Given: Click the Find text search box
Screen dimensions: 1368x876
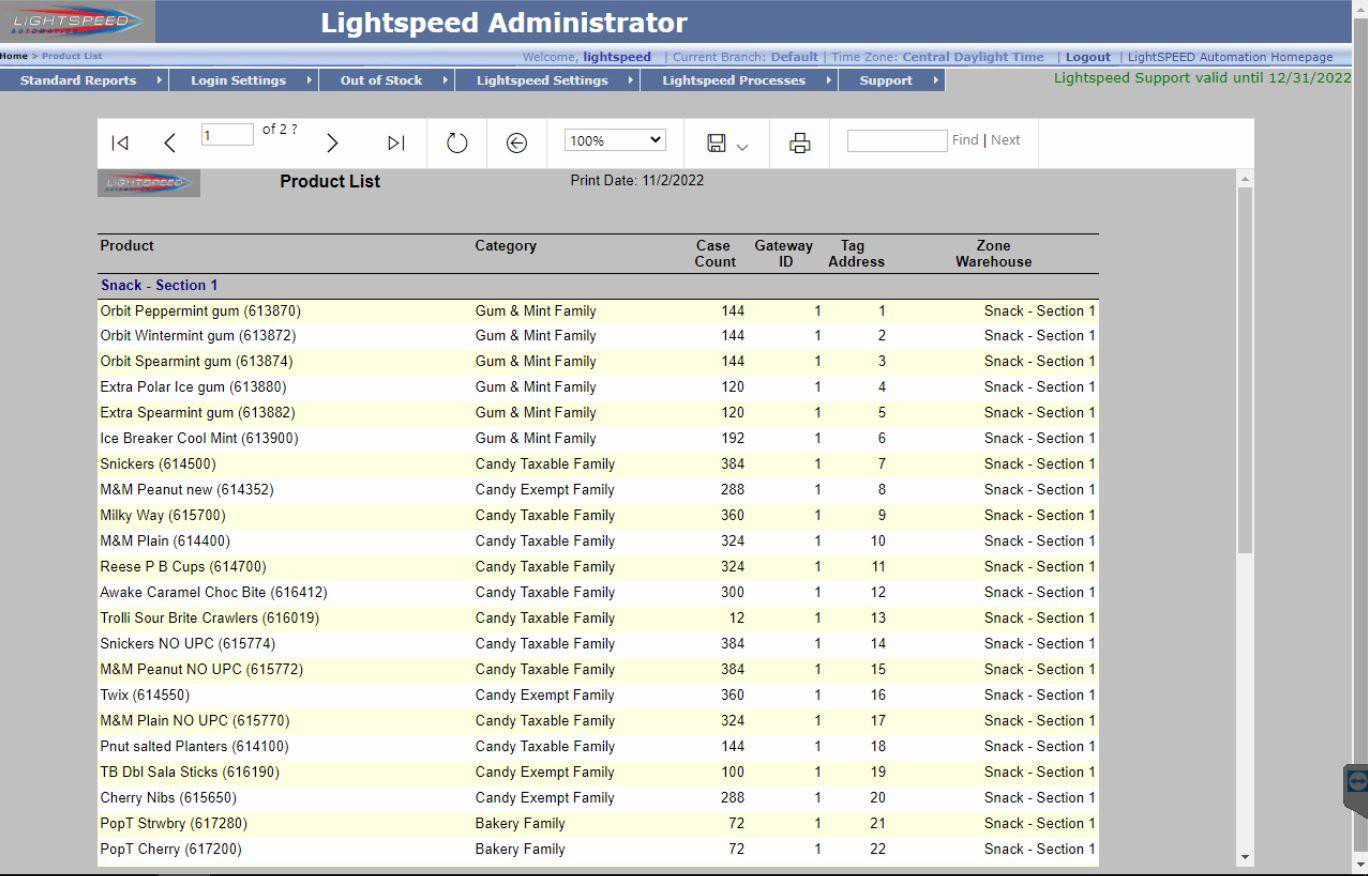Looking at the screenshot, I should tap(896, 140).
